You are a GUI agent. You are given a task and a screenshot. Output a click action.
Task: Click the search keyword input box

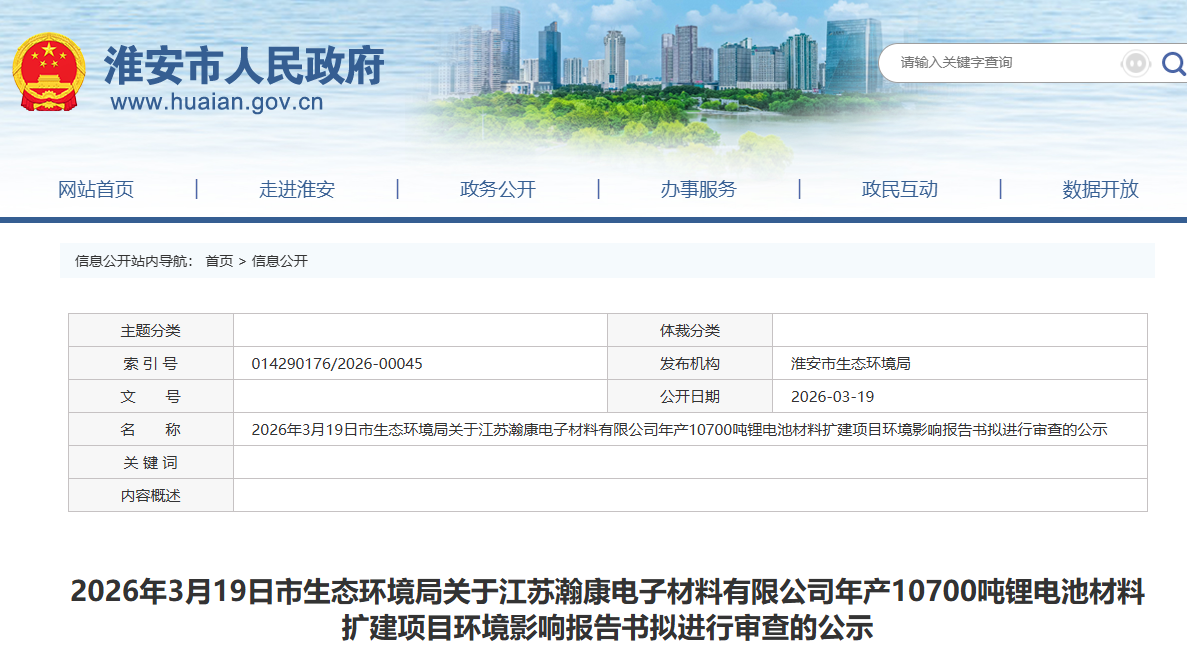[1000, 63]
